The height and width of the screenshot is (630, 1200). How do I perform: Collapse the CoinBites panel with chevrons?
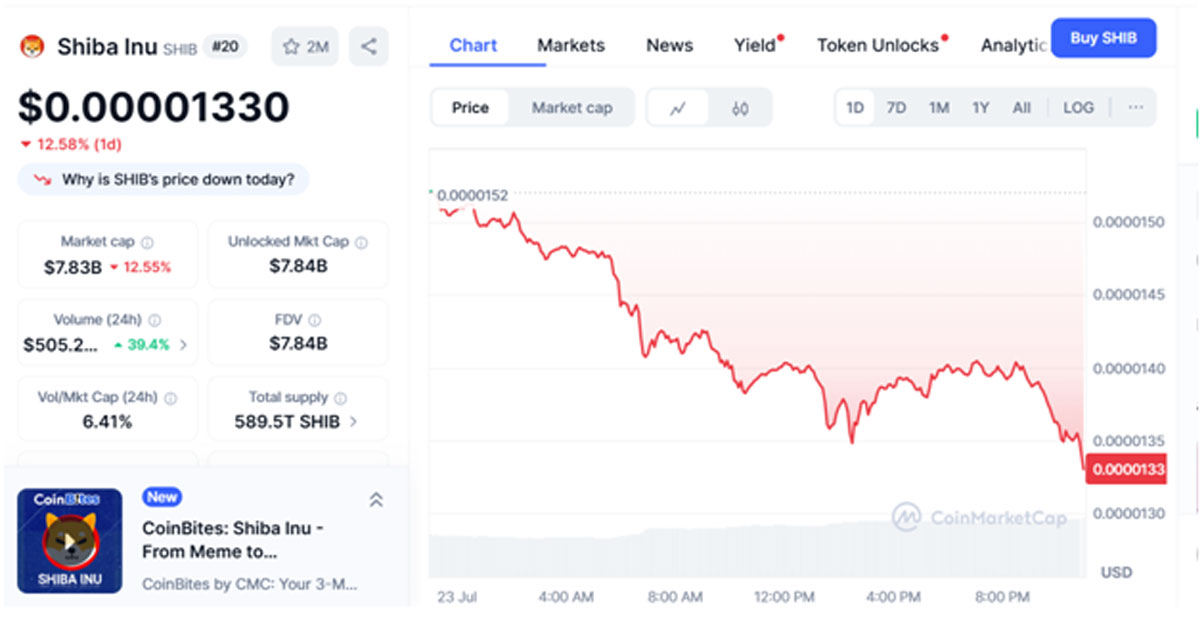376,500
